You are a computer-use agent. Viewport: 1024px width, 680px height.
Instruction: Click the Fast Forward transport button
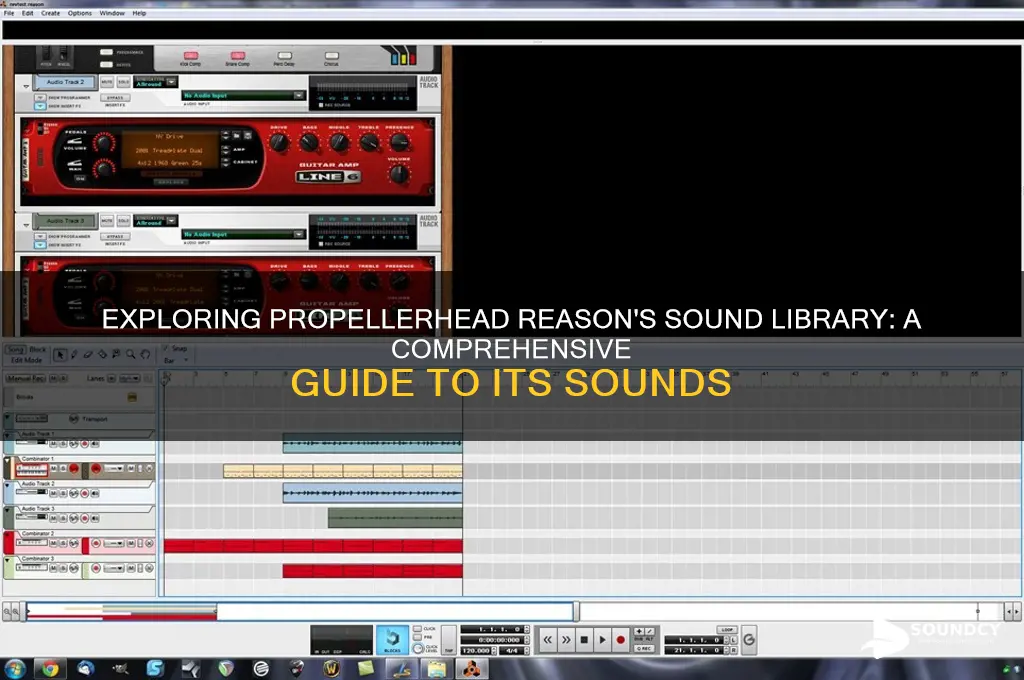pos(566,640)
